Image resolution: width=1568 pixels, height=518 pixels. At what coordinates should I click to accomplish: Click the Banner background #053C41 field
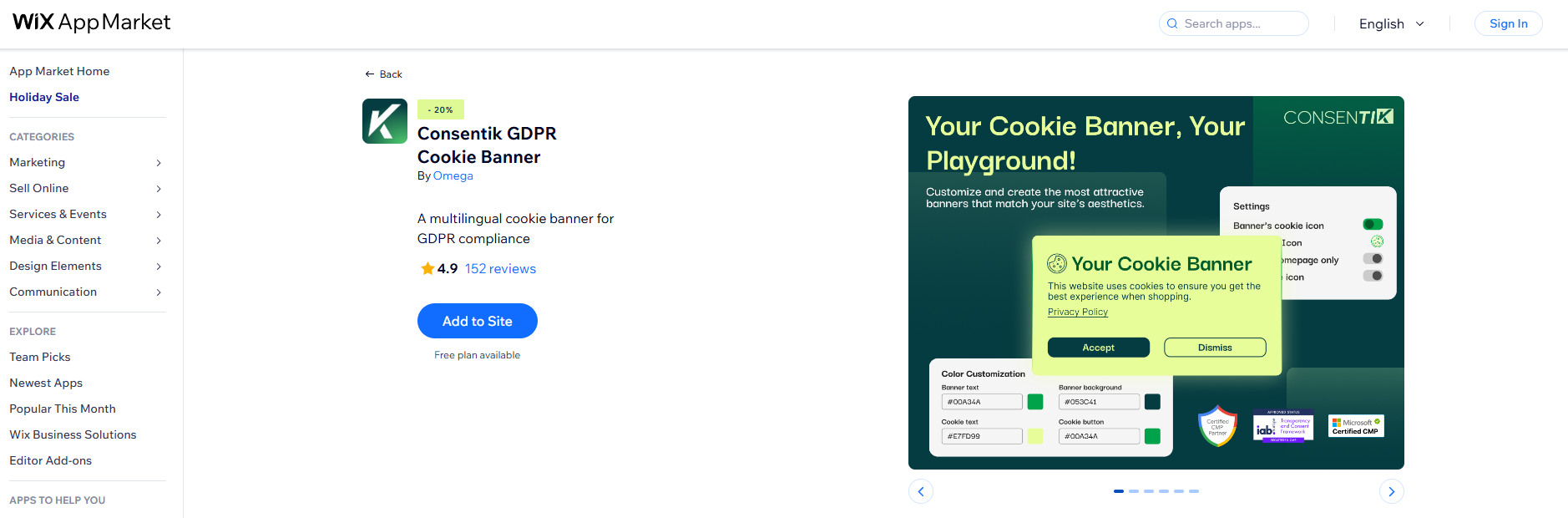(x=1099, y=402)
